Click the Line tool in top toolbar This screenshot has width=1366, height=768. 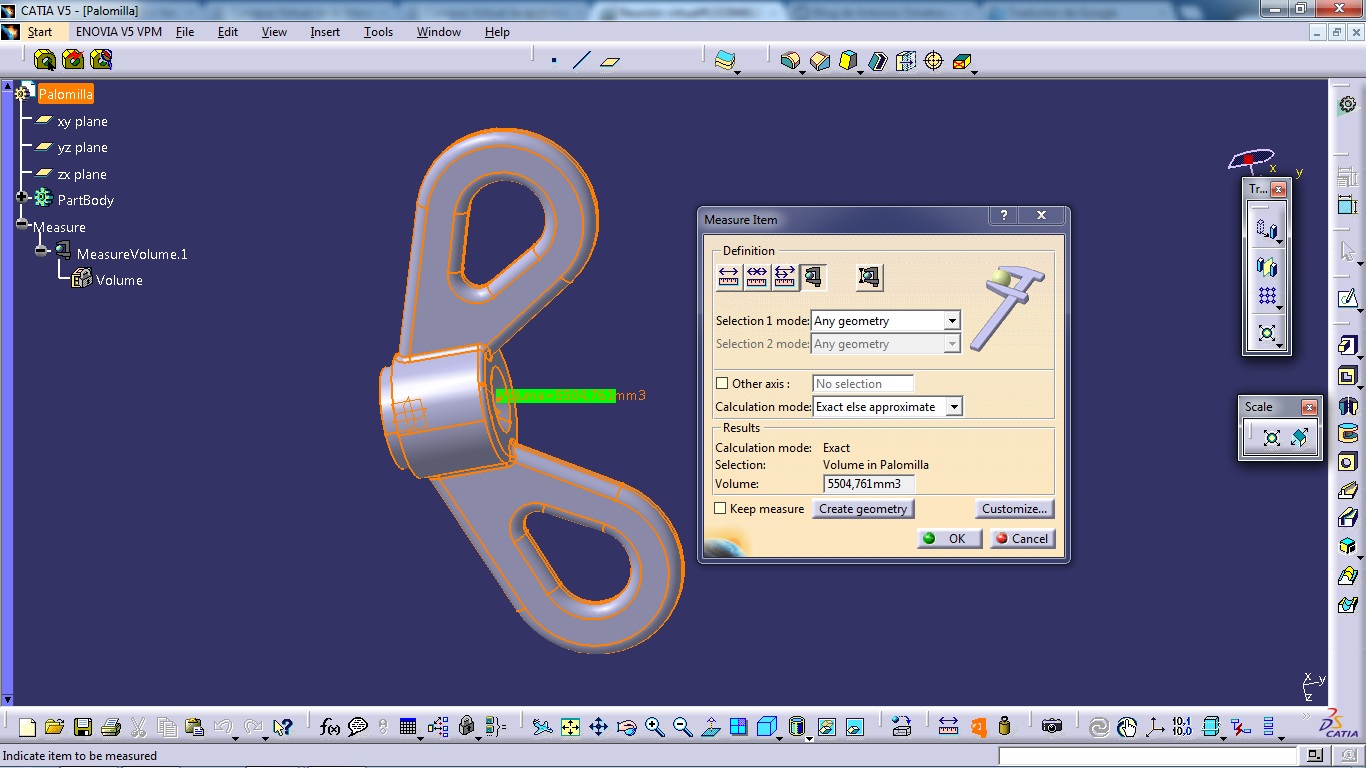click(x=582, y=61)
